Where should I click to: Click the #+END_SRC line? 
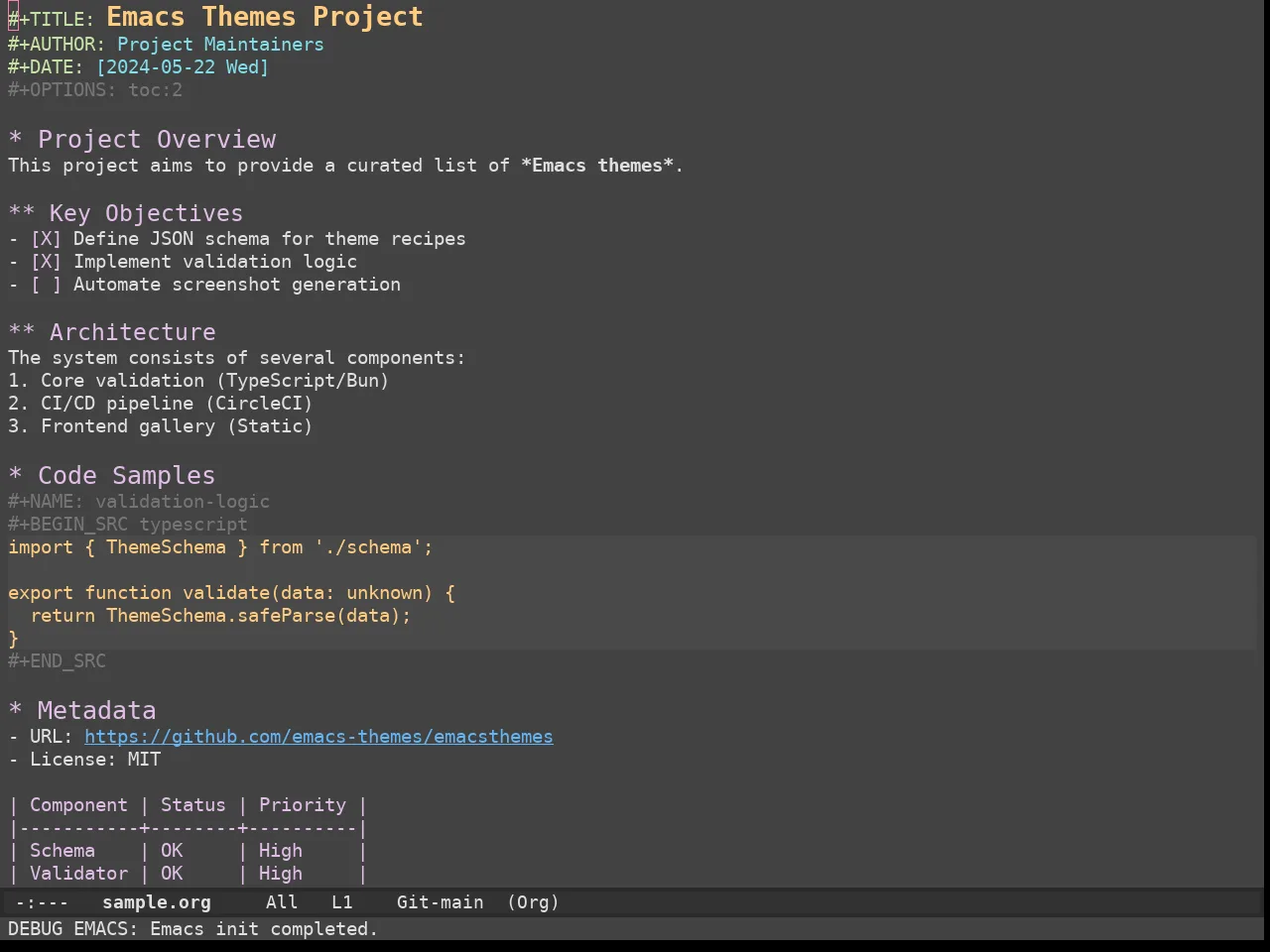(x=57, y=661)
